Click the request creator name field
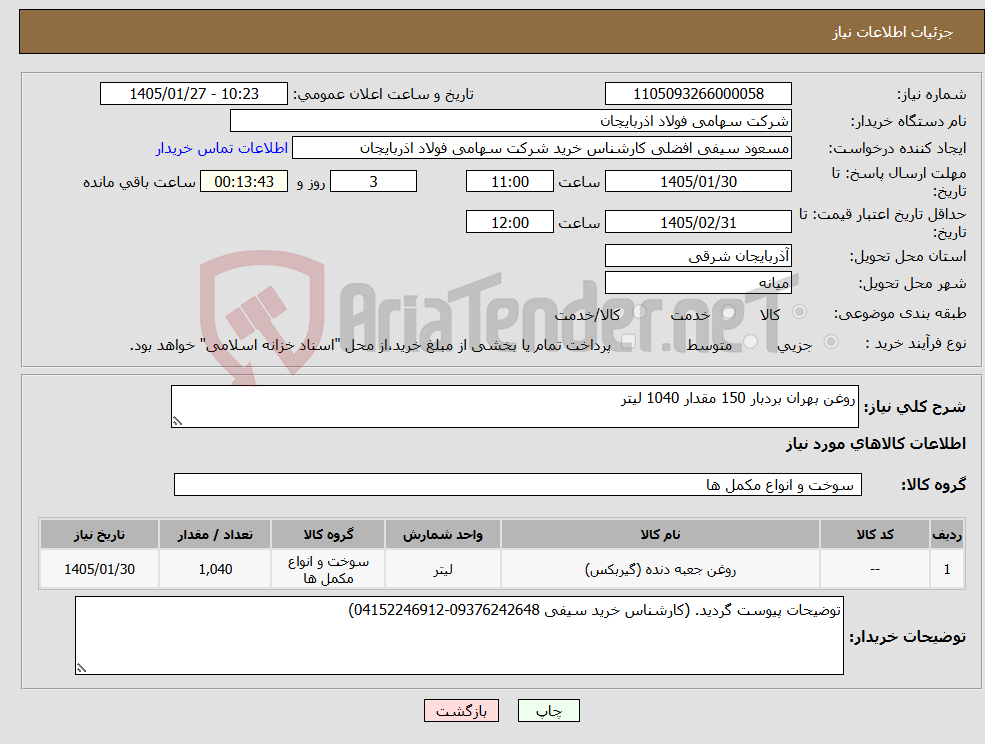The width and height of the screenshot is (985, 744). coord(541,148)
